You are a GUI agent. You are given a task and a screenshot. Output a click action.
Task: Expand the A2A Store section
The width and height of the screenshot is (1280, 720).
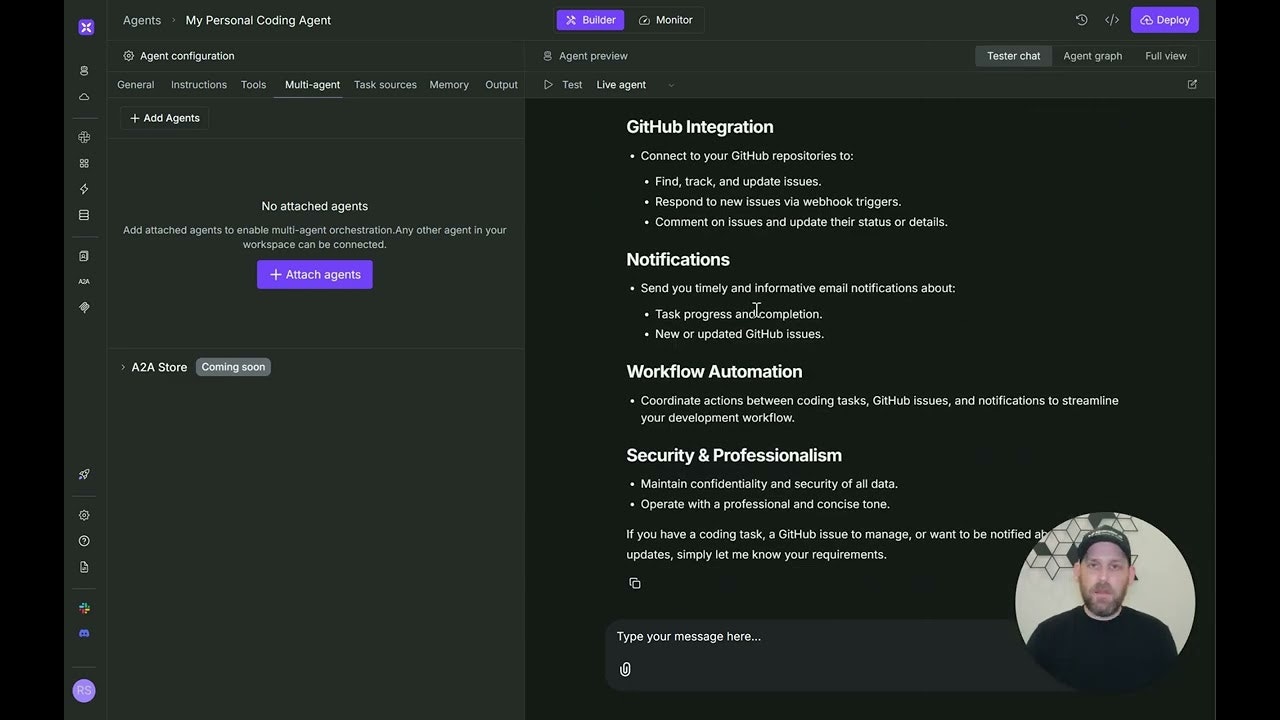point(123,367)
